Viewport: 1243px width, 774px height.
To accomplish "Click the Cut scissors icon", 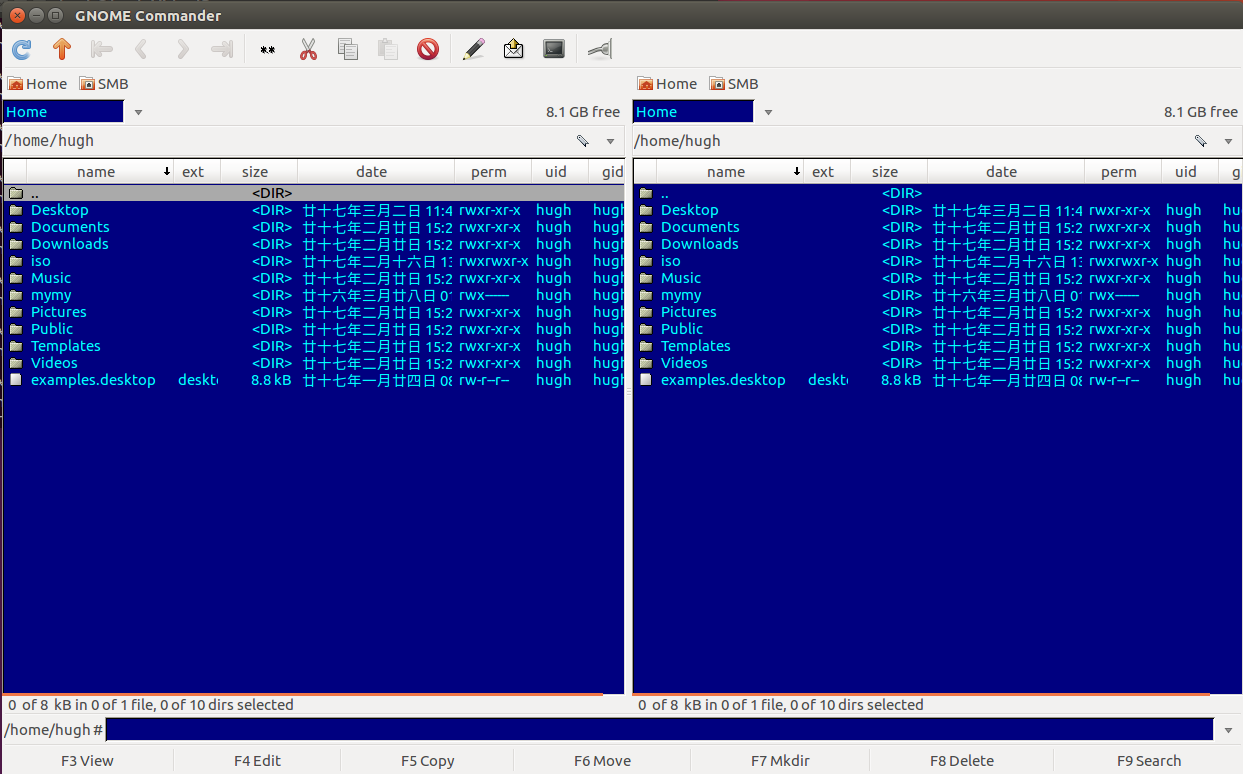I will tap(308, 49).
